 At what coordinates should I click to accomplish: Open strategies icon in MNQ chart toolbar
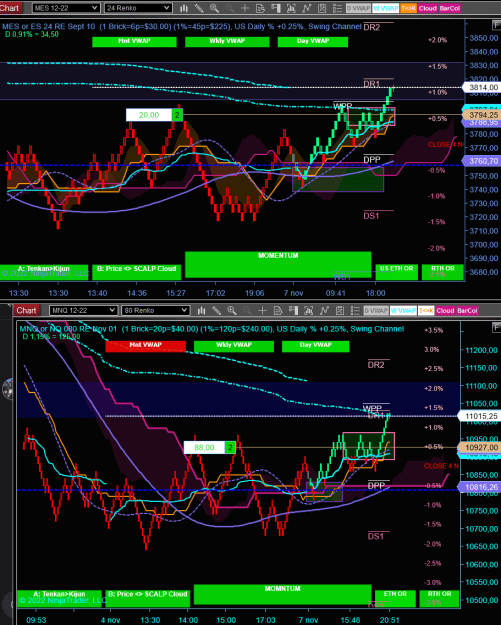324,310
